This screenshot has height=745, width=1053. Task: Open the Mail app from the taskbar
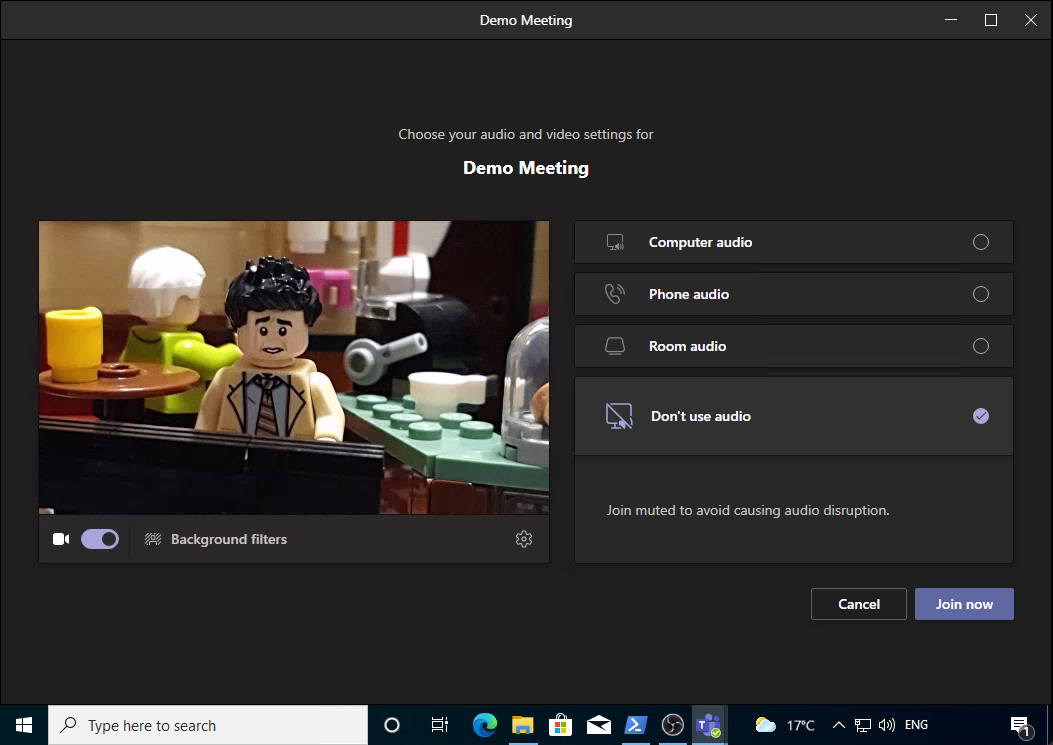[598, 725]
